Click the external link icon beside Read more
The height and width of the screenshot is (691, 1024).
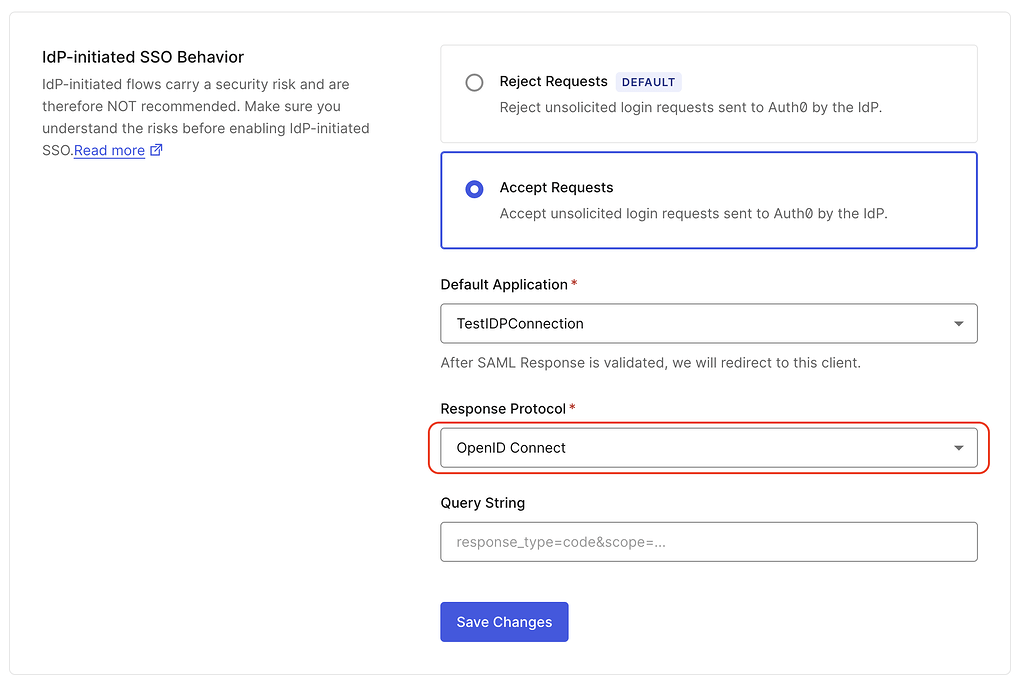coord(156,150)
